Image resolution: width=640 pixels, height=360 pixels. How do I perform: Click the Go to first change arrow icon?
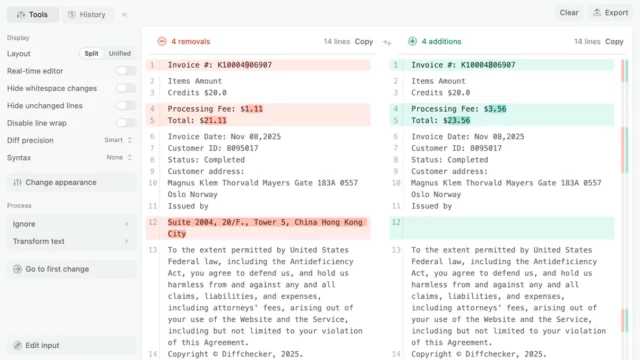pos(17,269)
